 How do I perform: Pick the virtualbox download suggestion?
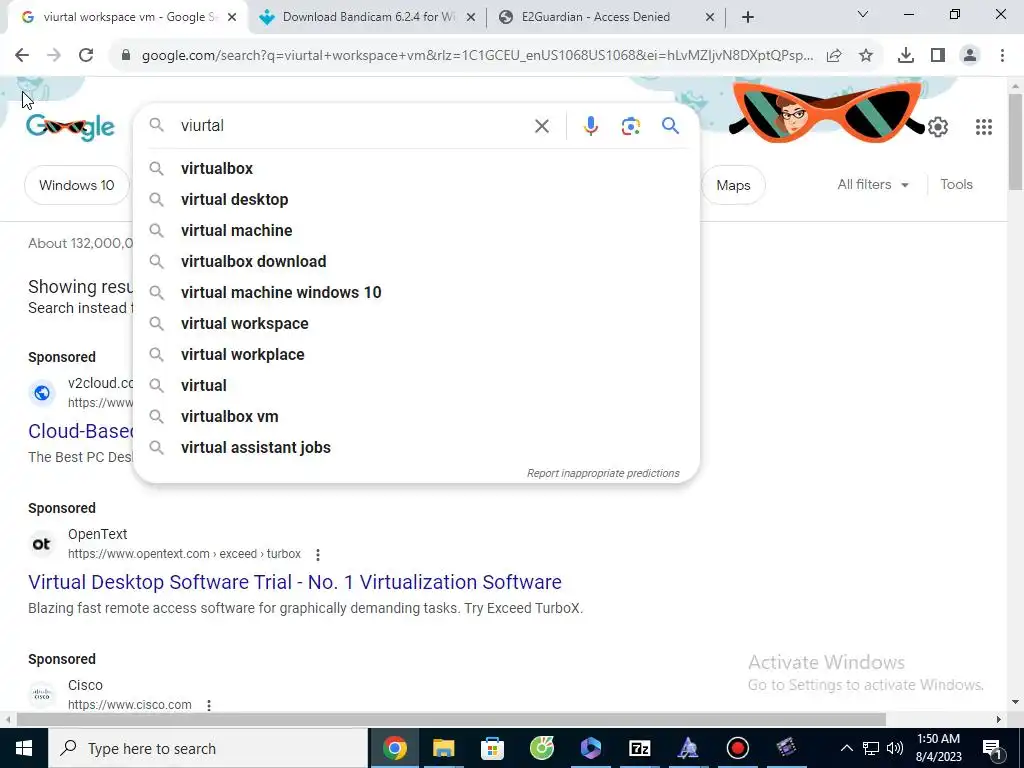(416, 262)
